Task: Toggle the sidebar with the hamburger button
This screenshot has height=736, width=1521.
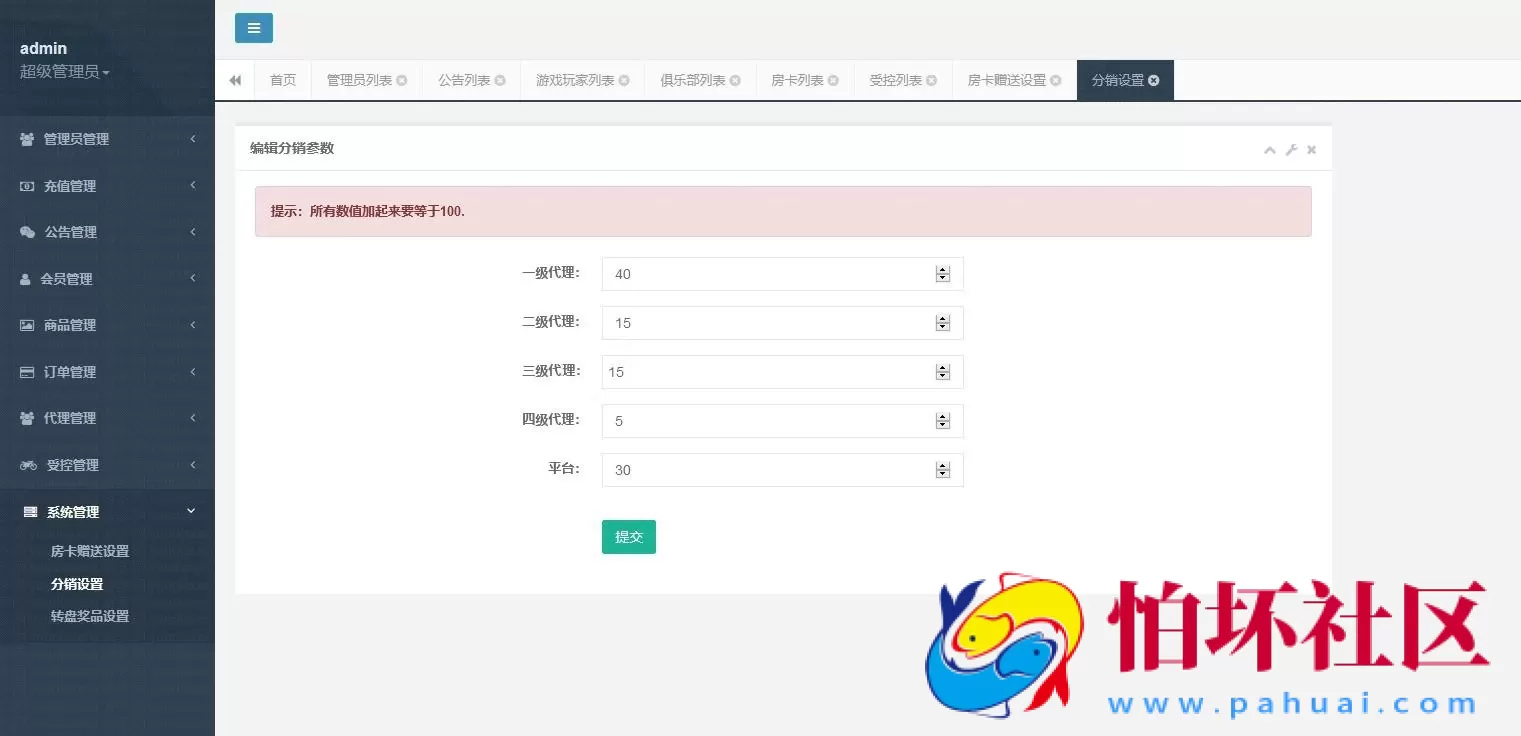Action: [253, 28]
